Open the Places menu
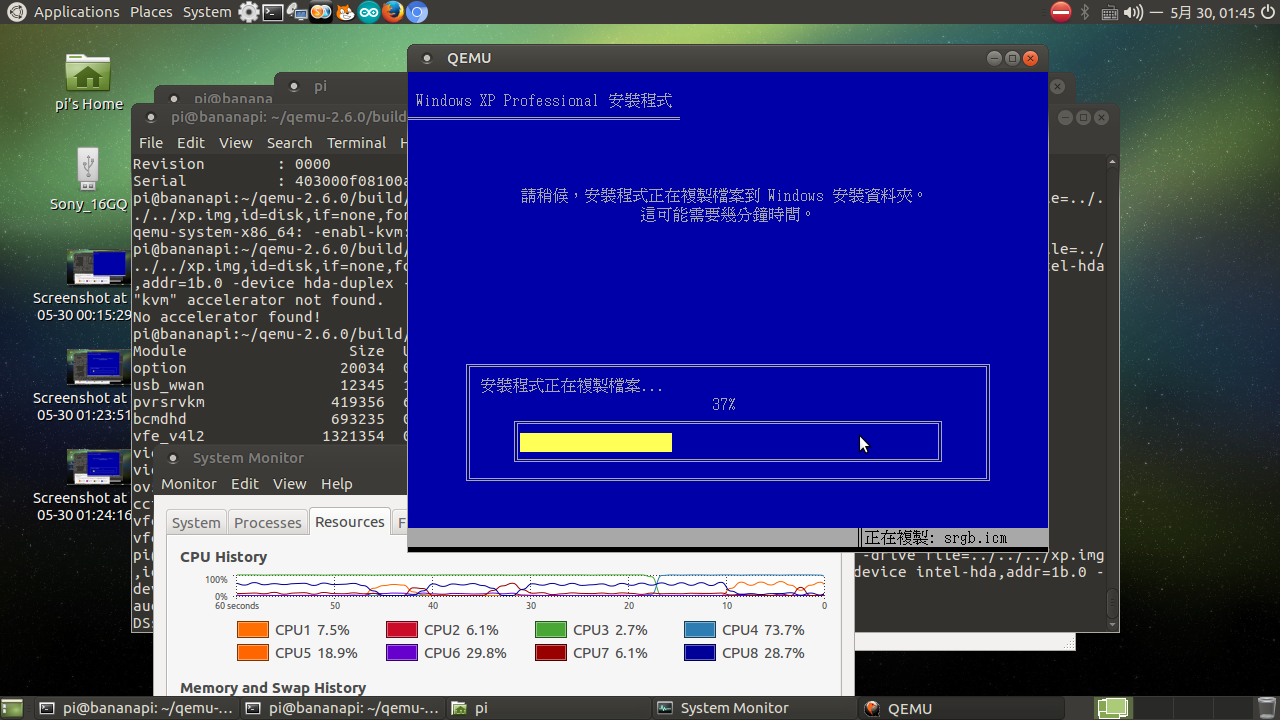The width and height of the screenshot is (1280, 720). pos(151,12)
